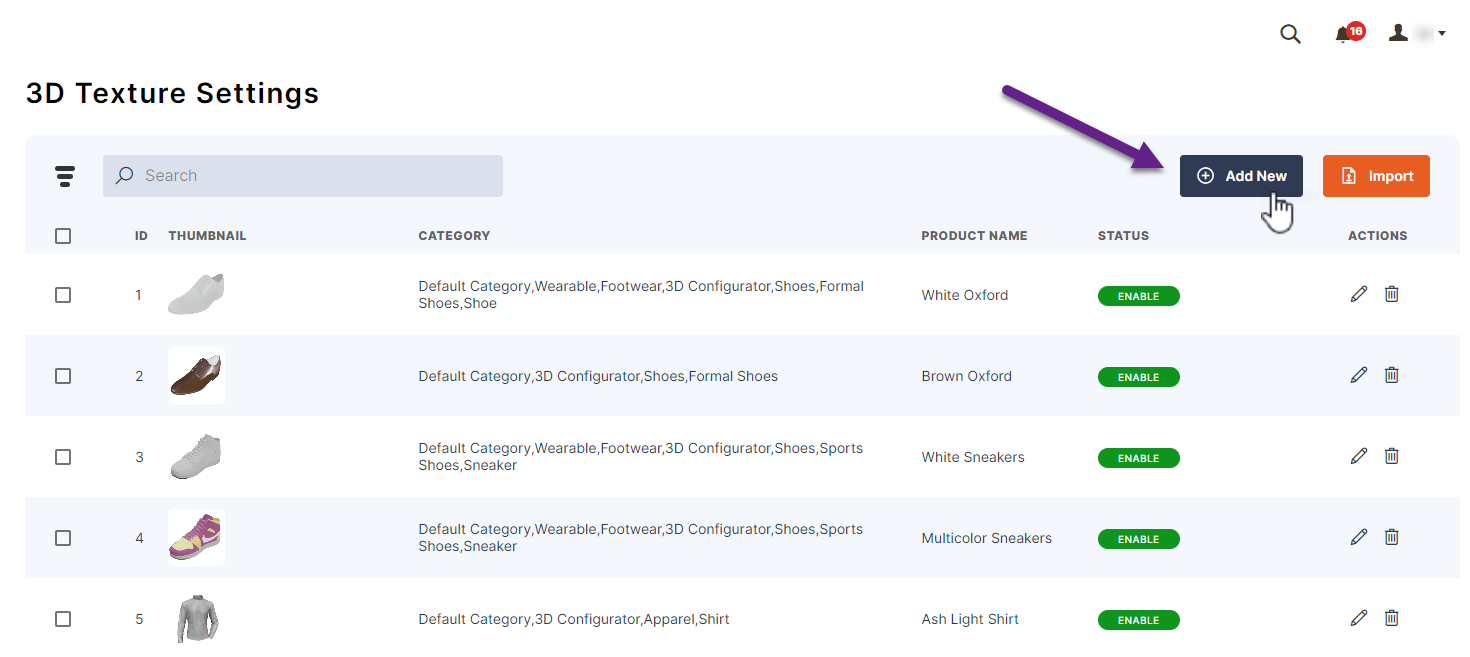The image size is (1470, 657).
Task: Delete the Ash Light Shirt row
Action: (1391, 618)
